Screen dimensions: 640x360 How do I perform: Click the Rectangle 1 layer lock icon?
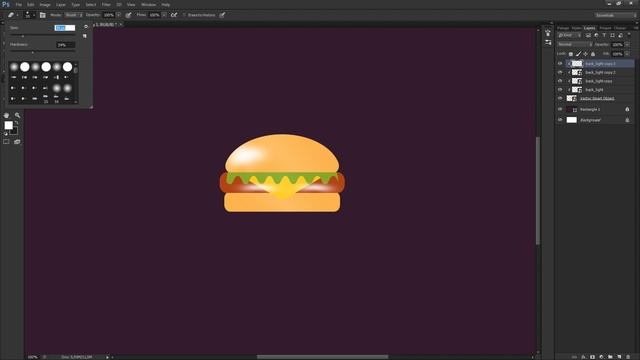tap(627, 109)
